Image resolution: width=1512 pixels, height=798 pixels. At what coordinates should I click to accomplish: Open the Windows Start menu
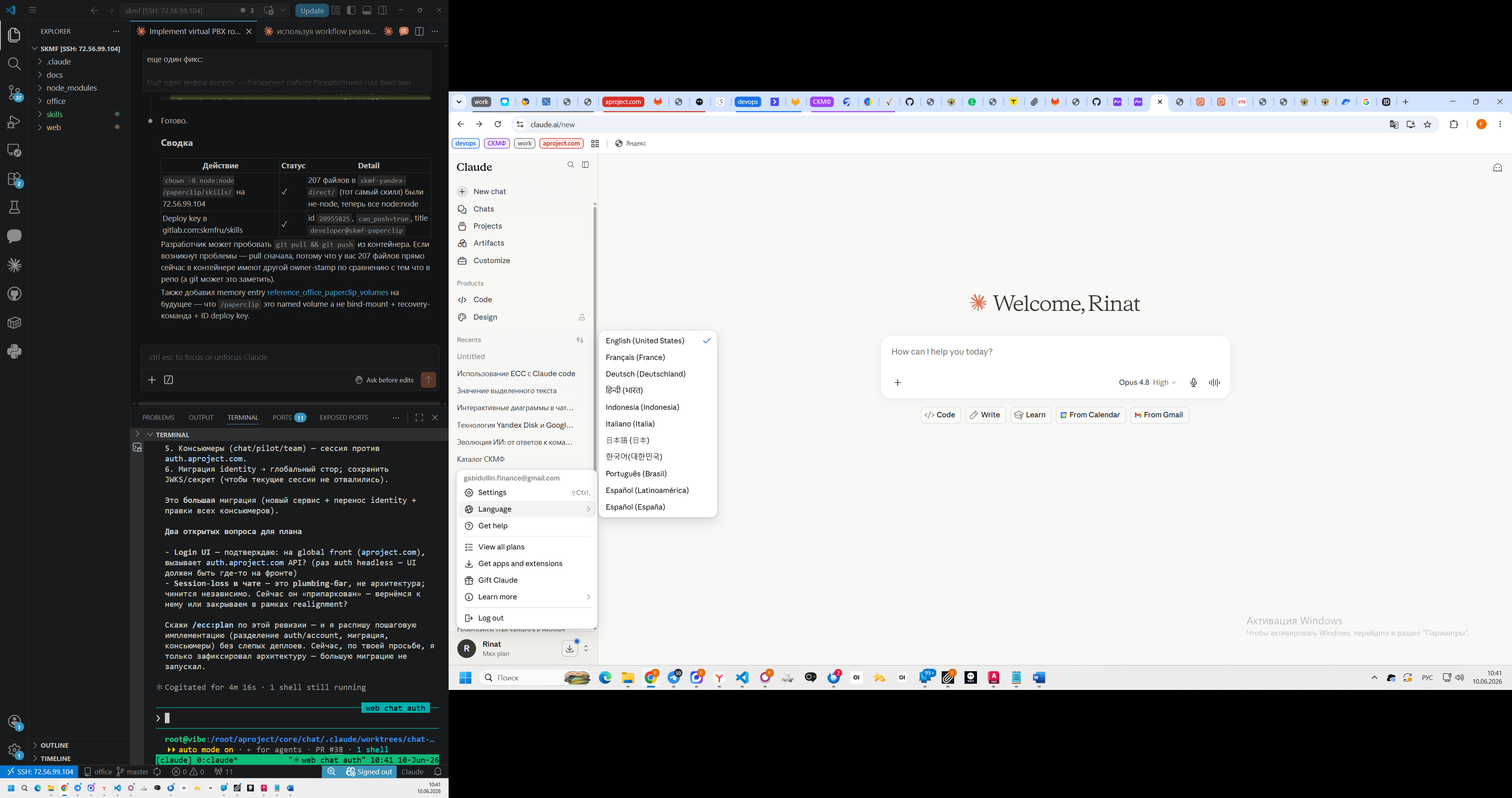pyautogui.click(x=466, y=678)
